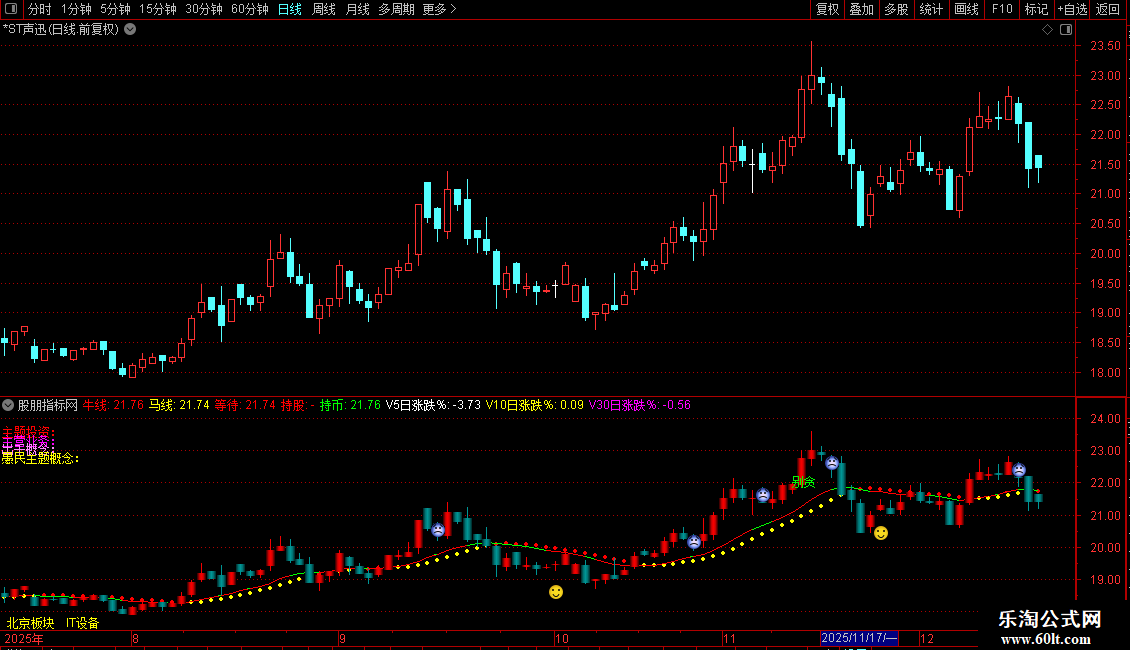Open the 北京板块 sector link

coord(30,623)
